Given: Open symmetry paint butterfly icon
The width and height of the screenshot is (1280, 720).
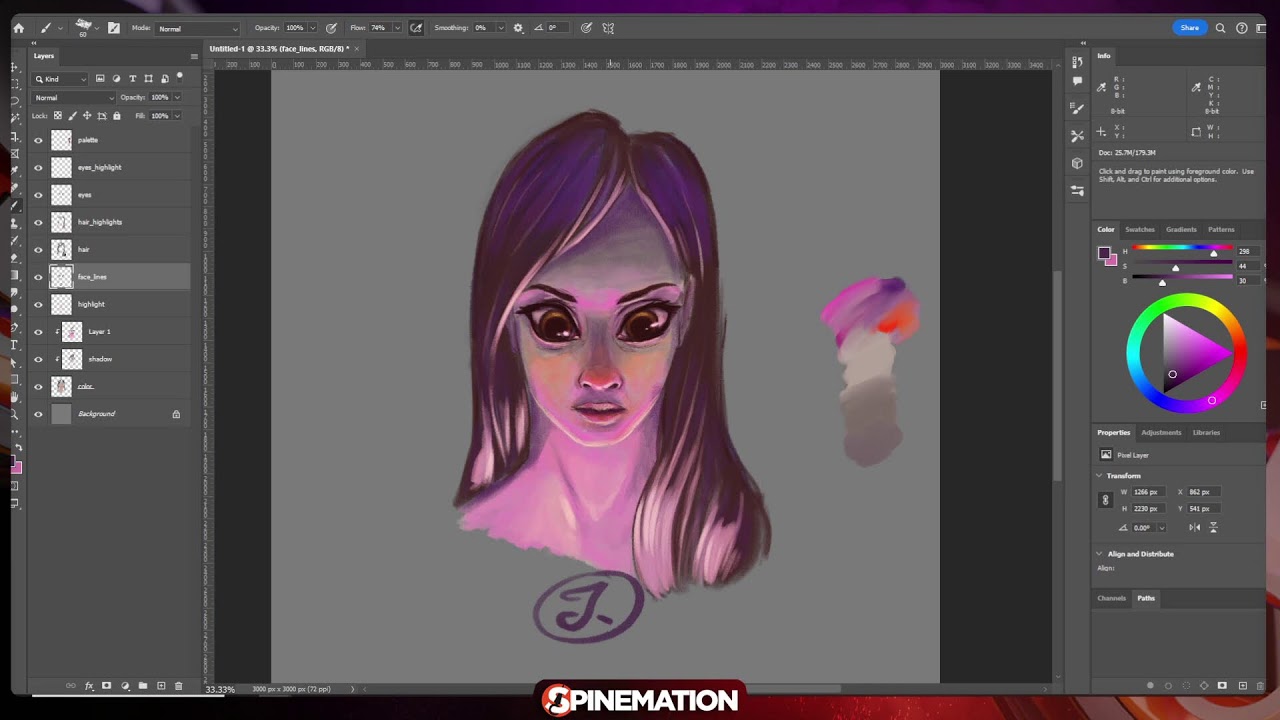Looking at the screenshot, I should coord(608,28).
